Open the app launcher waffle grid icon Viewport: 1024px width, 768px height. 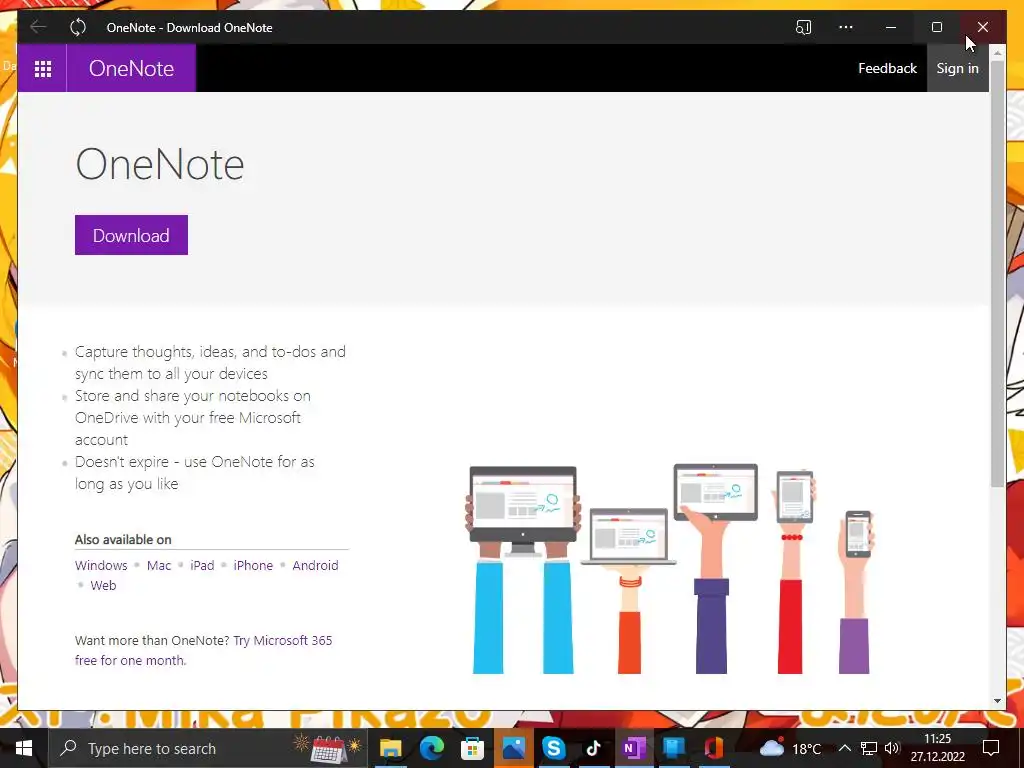pos(42,69)
